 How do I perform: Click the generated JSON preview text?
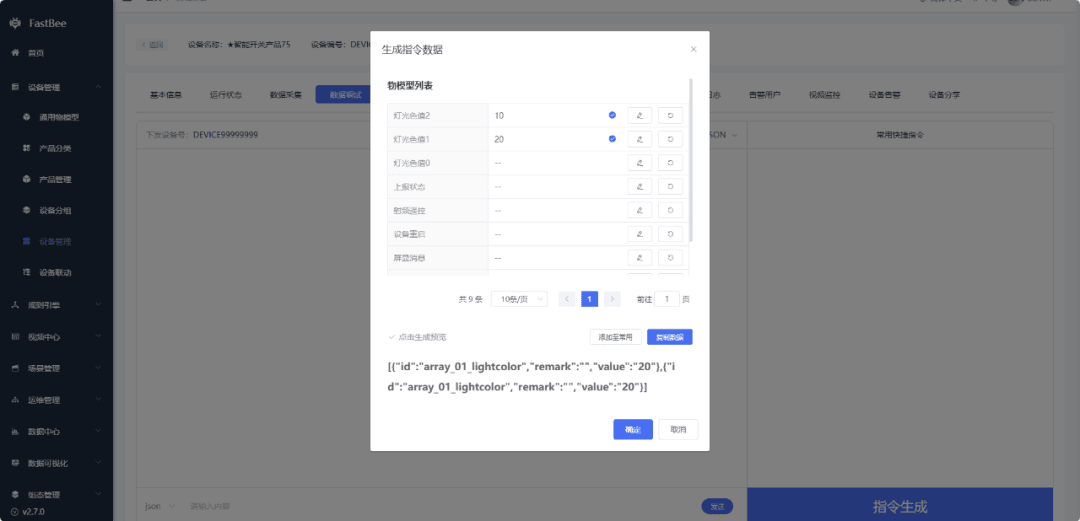coord(532,376)
